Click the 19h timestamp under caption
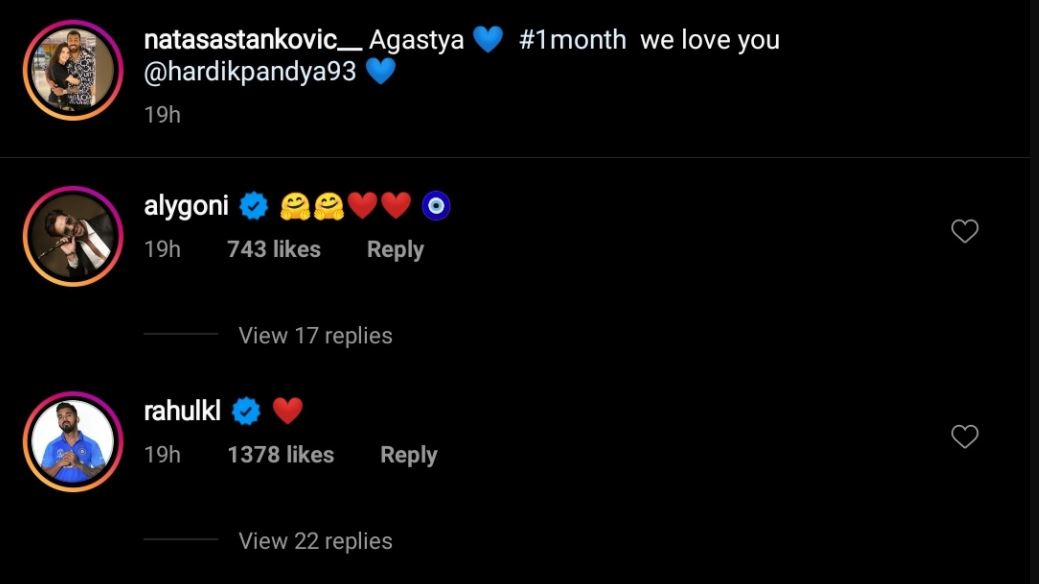The width and height of the screenshot is (1039, 584). [162, 115]
